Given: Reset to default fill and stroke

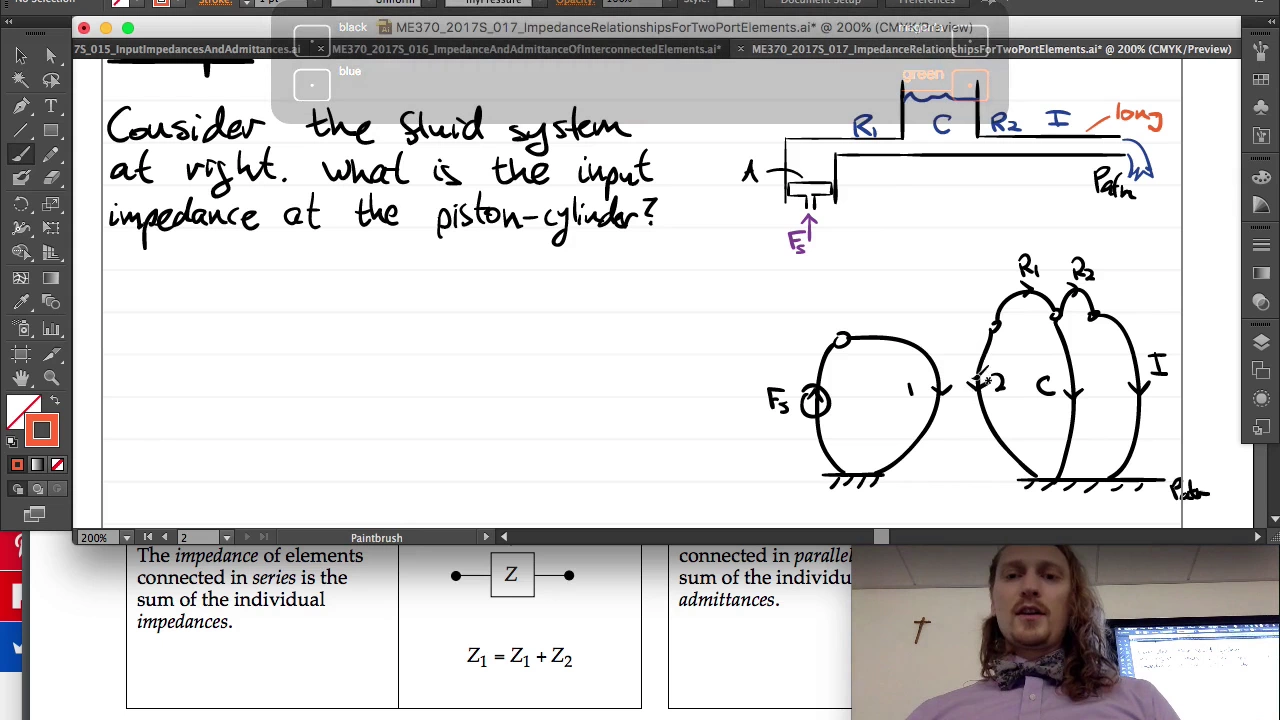Looking at the screenshot, I should 11,442.
